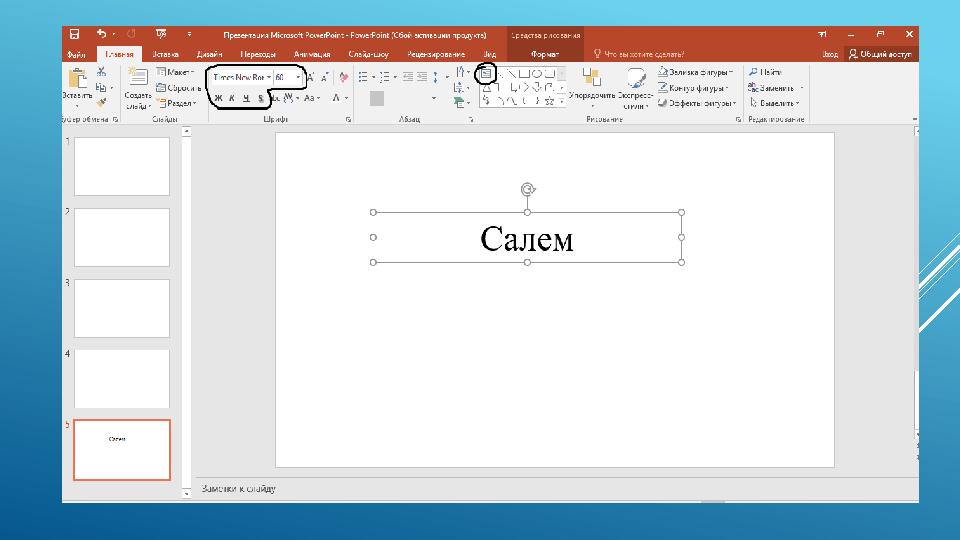Select the Text Box shape icon
Screen dimensions: 960x540
click(486, 73)
